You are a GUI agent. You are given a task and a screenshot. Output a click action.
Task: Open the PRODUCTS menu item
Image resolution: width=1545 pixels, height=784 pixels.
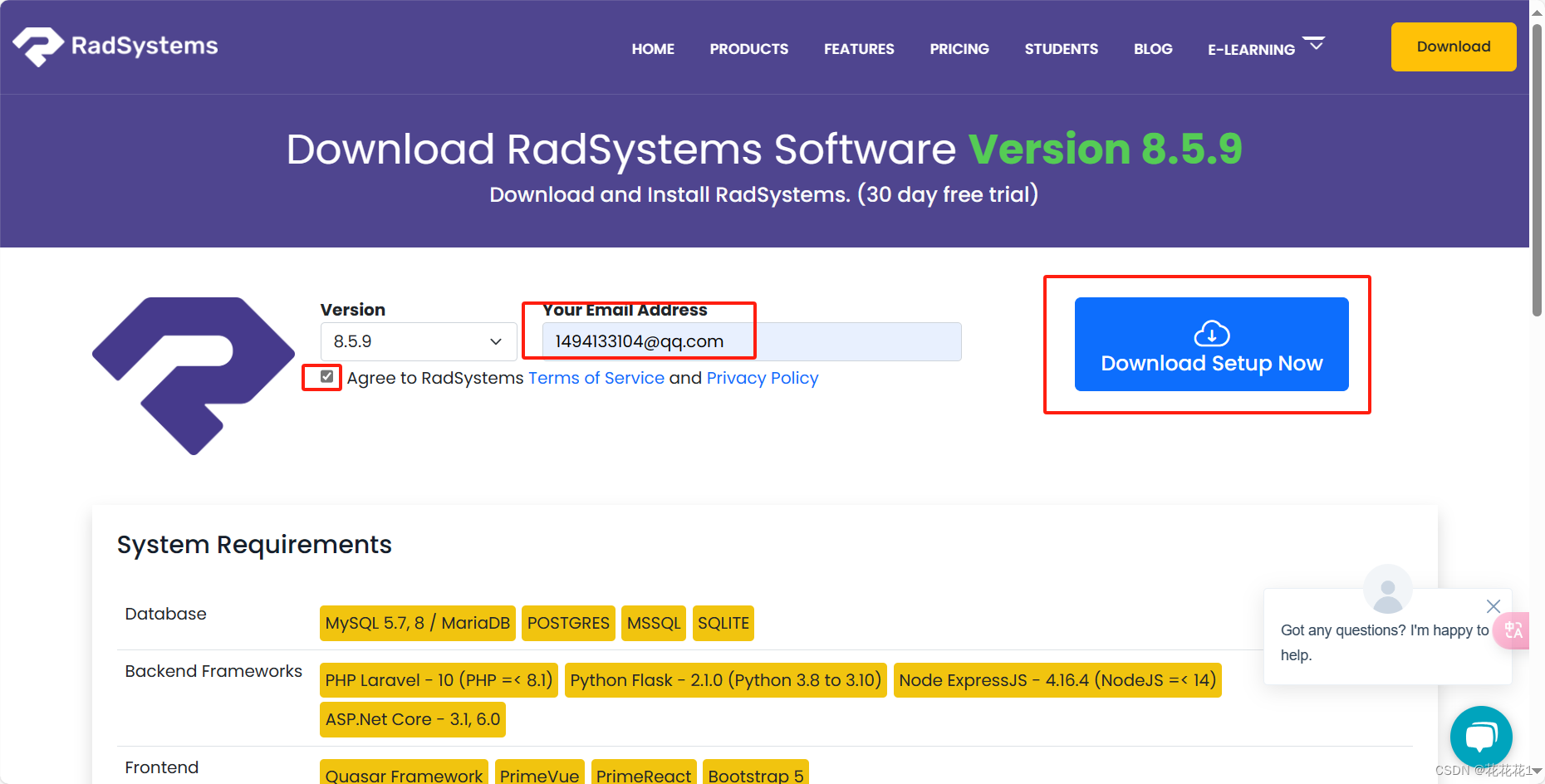pyautogui.click(x=749, y=49)
